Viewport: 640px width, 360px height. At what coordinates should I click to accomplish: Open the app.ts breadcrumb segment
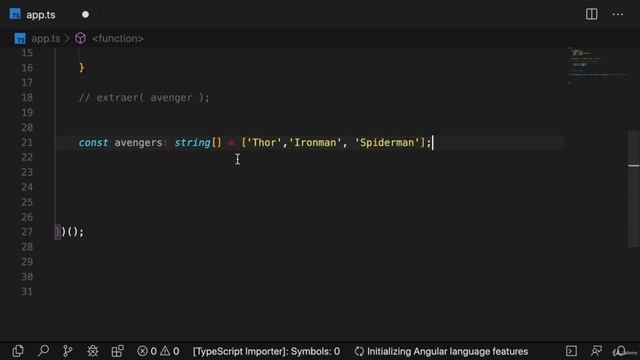[46, 38]
